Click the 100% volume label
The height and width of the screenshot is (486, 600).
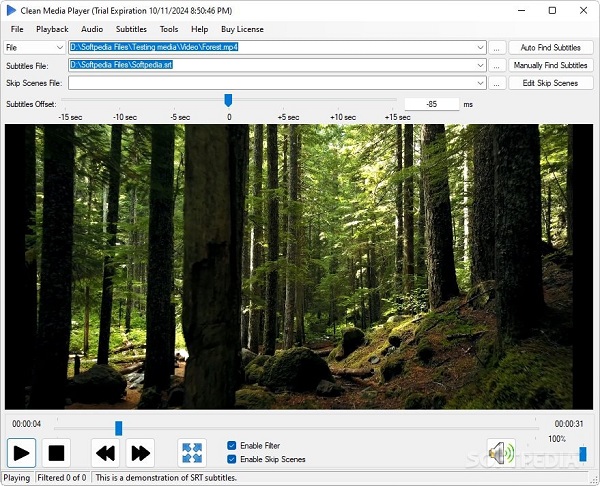tap(557, 439)
